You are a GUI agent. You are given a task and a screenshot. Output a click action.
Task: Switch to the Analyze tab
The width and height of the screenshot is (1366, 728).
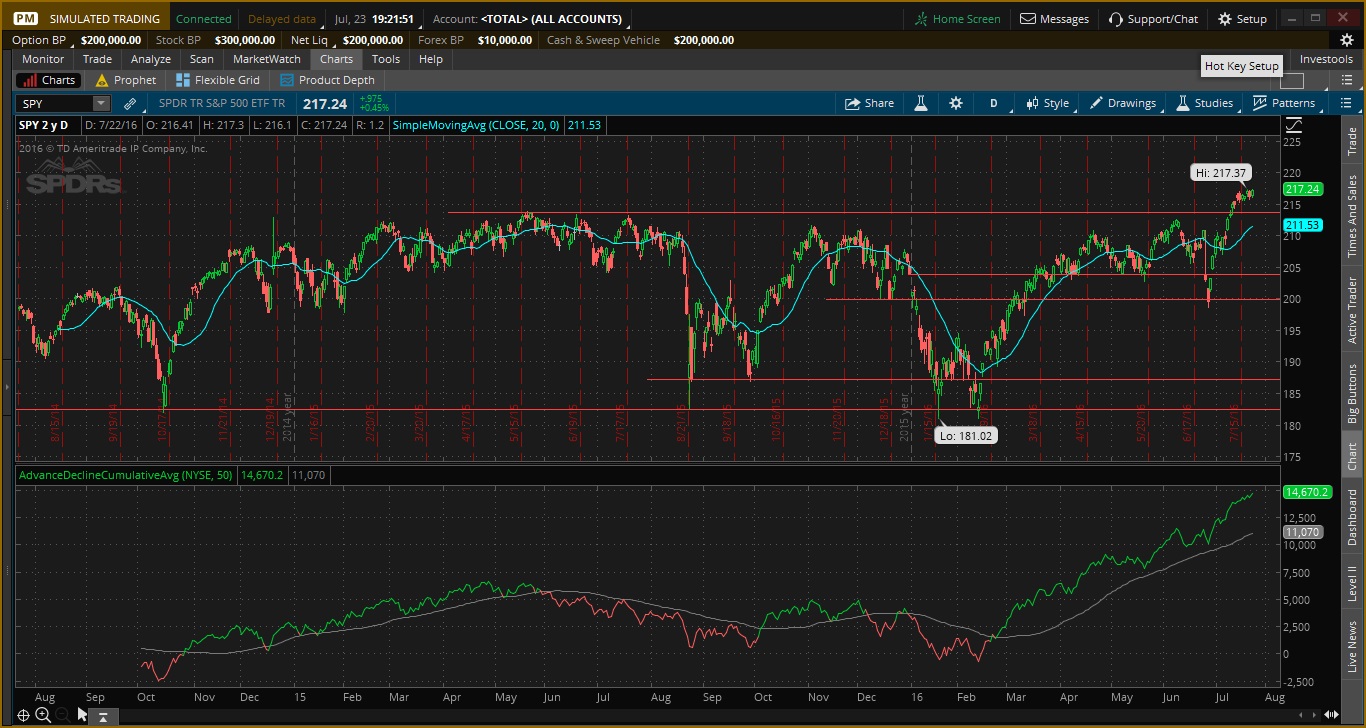[151, 59]
